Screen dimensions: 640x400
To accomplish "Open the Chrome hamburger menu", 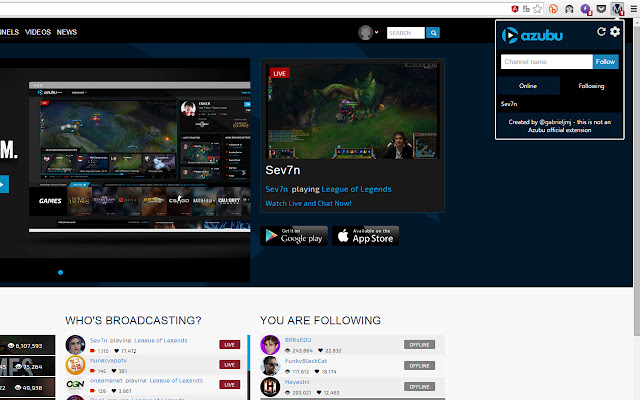I will coord(633,9).
